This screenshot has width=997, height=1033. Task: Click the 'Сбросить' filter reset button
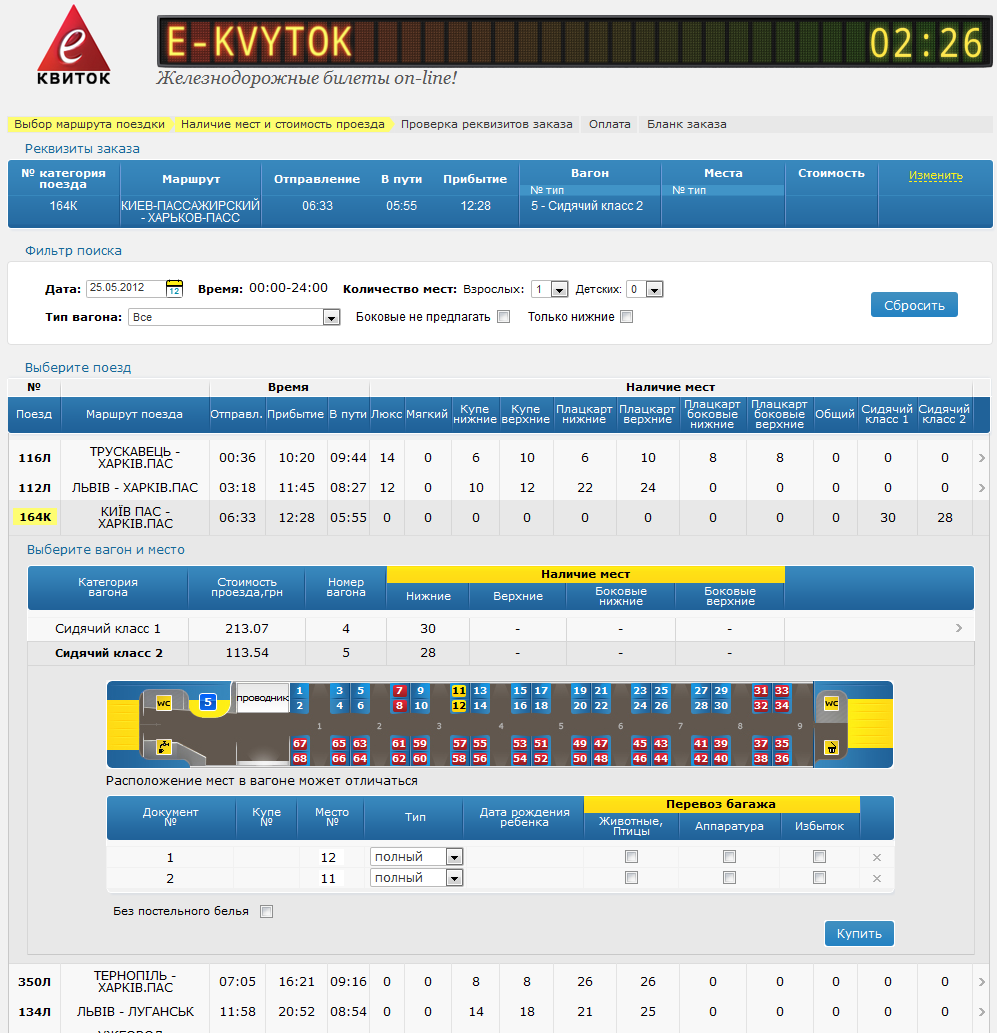[x=913, y=305]
